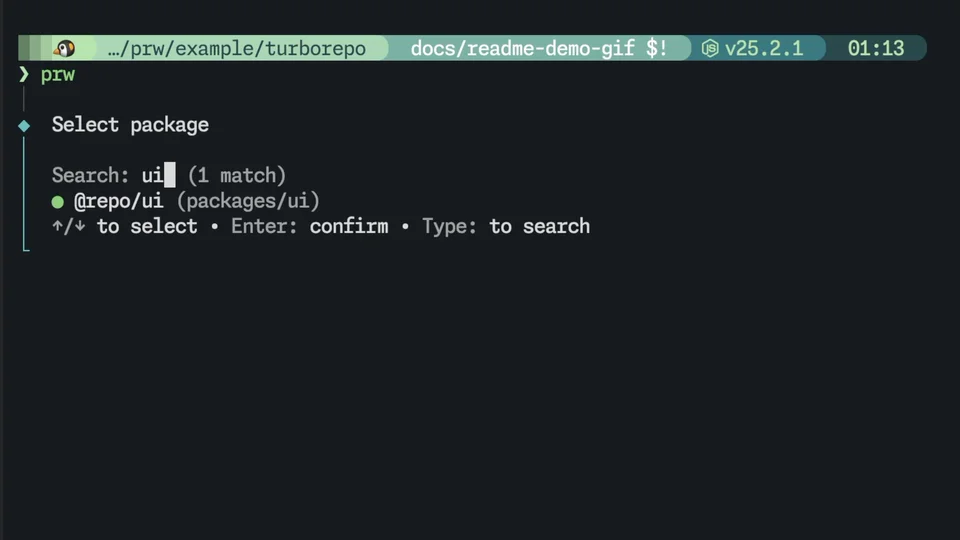This screenshot has height=540, width=960.
Task: Click the git status $! indicator
Action: [x=657, y=48]
